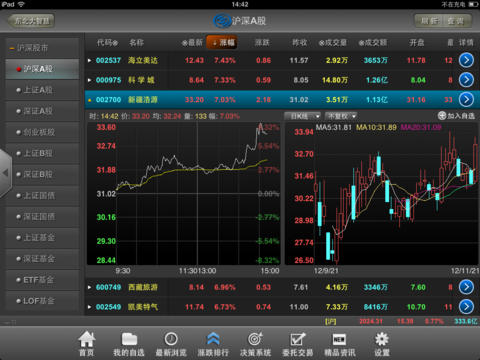
Task: Collapse the 沪深股市 sidebar group
Action: [x=42, y=48]
